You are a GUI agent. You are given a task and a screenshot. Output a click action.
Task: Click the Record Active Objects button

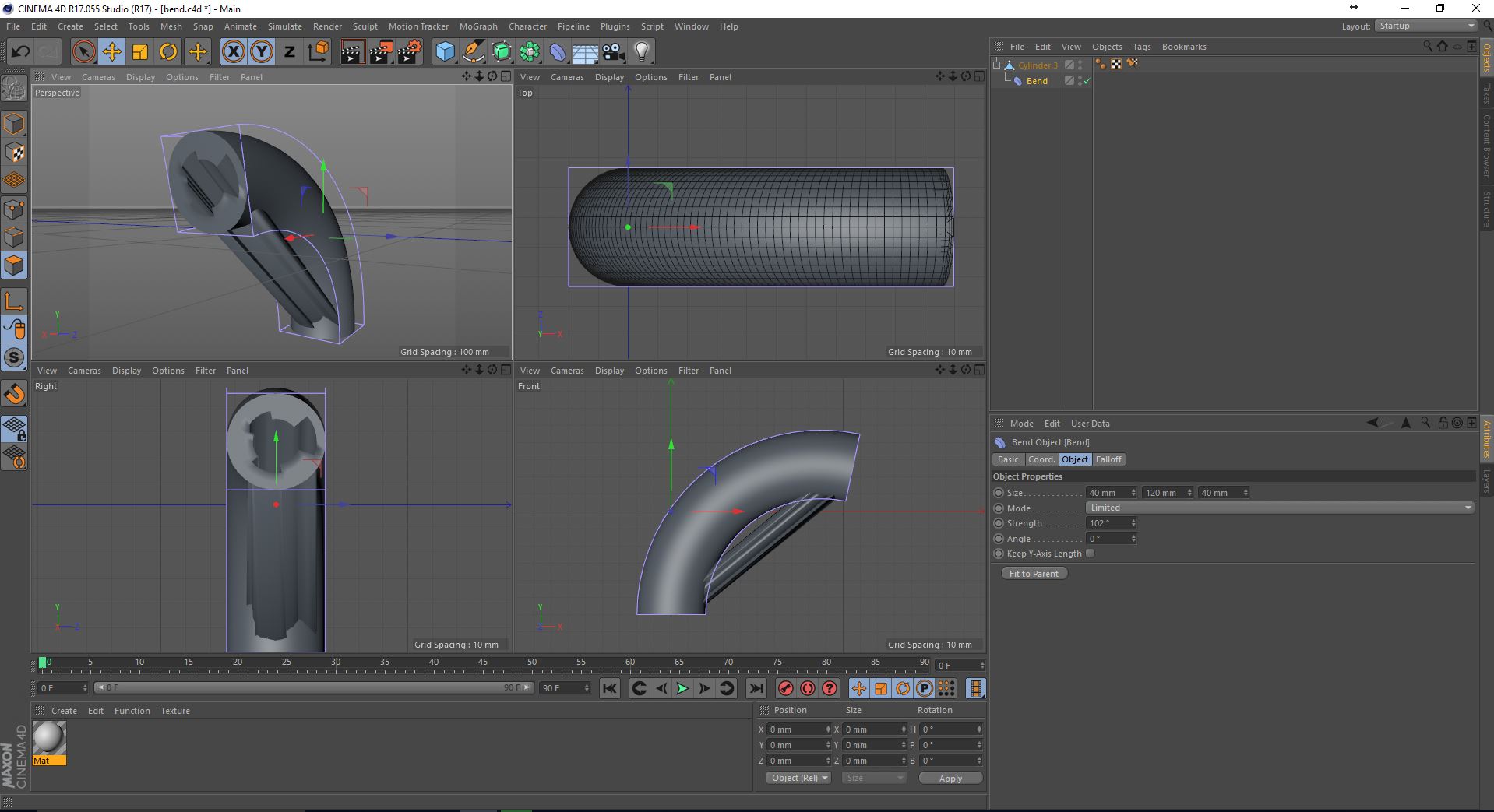[x=785, y=688]
